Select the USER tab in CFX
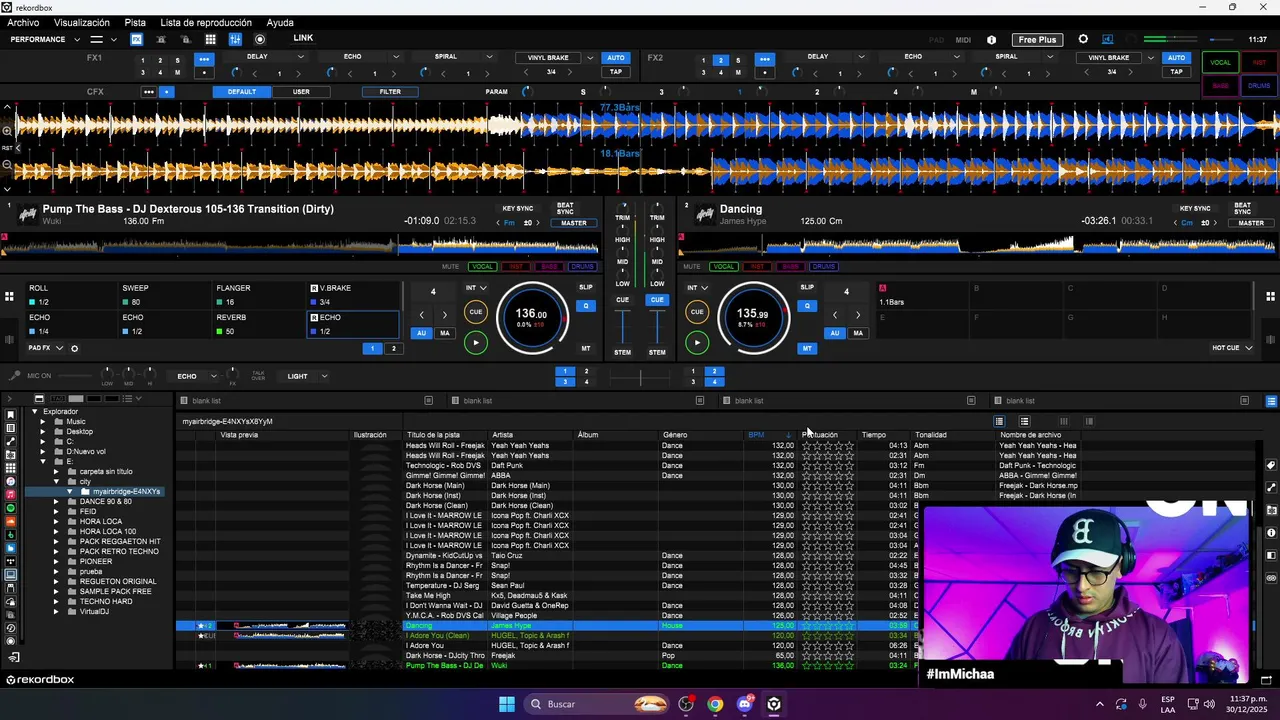This screenshot has width=1280, height=720. 301,92
